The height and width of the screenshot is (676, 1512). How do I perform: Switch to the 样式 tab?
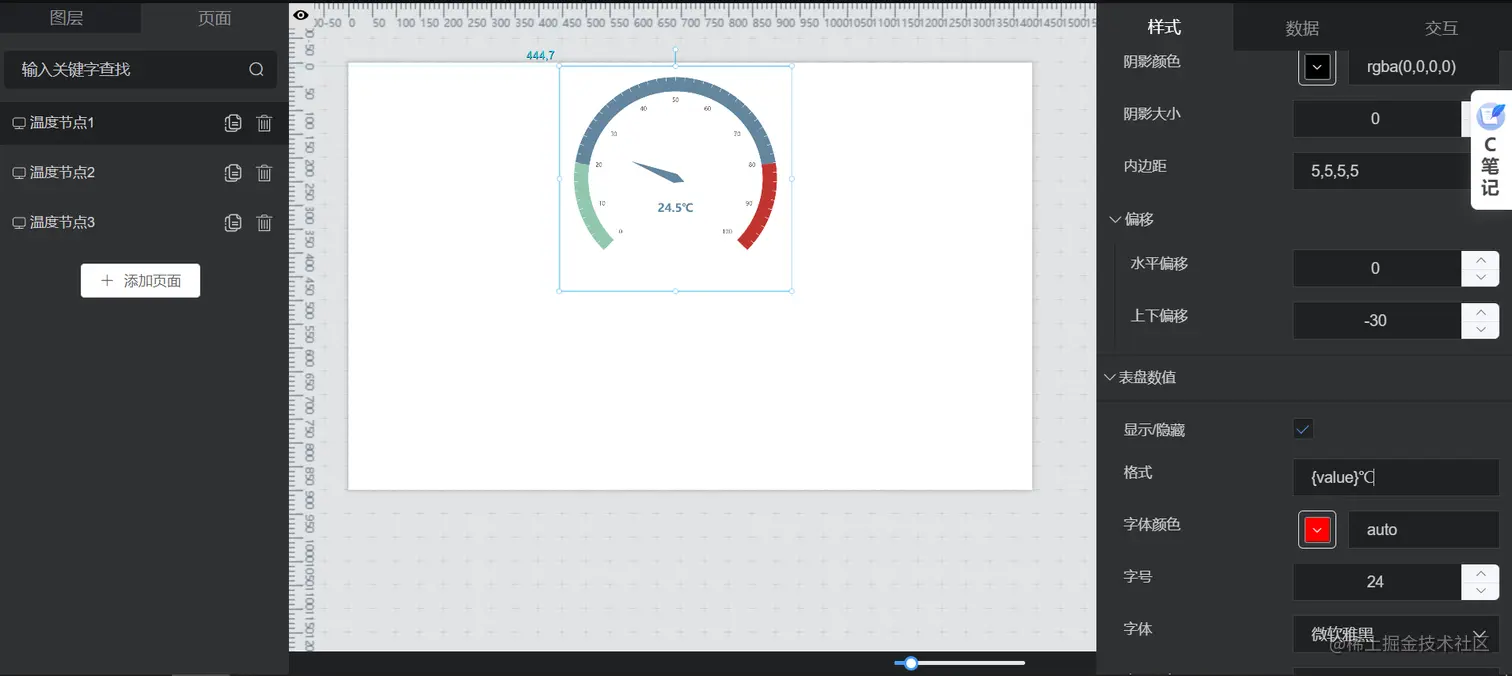tap(1164, 27)
